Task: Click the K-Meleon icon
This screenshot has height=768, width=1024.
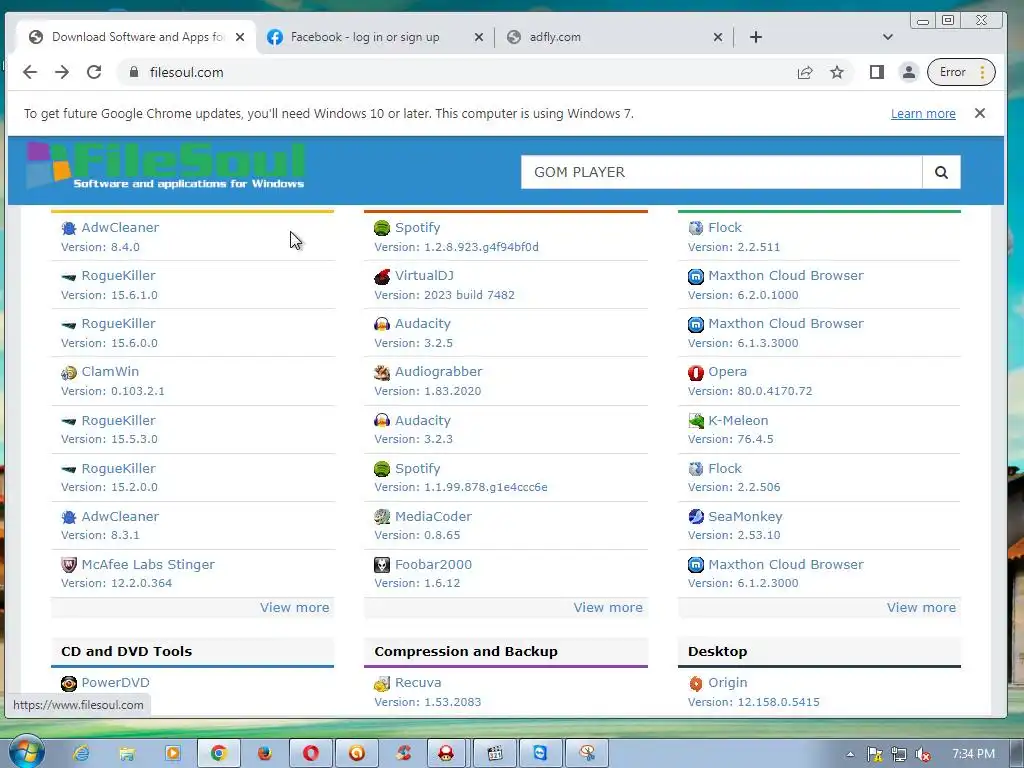Action: click(696, 421)
